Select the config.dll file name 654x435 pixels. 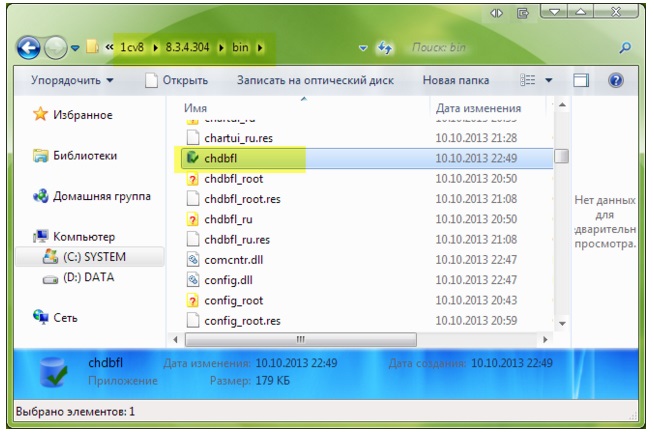(x=228, y=280)
